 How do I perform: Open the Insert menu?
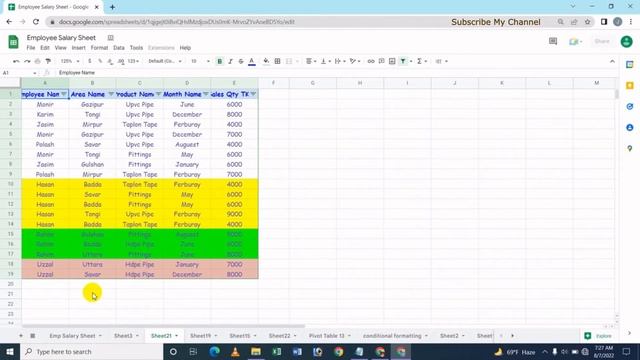(x=78, y=48)
